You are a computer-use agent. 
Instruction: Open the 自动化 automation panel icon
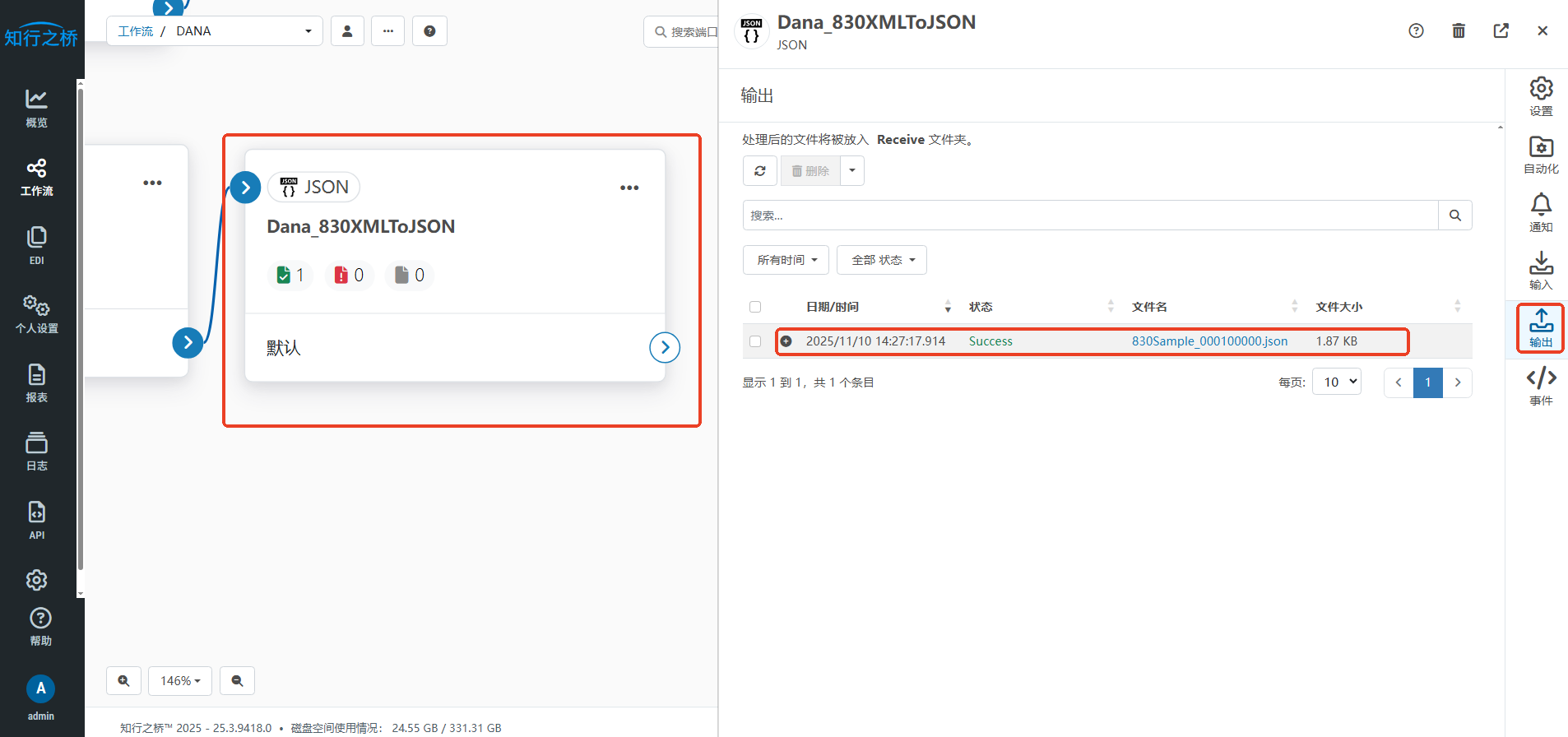pyautogui.click(x=1540, y=155)
